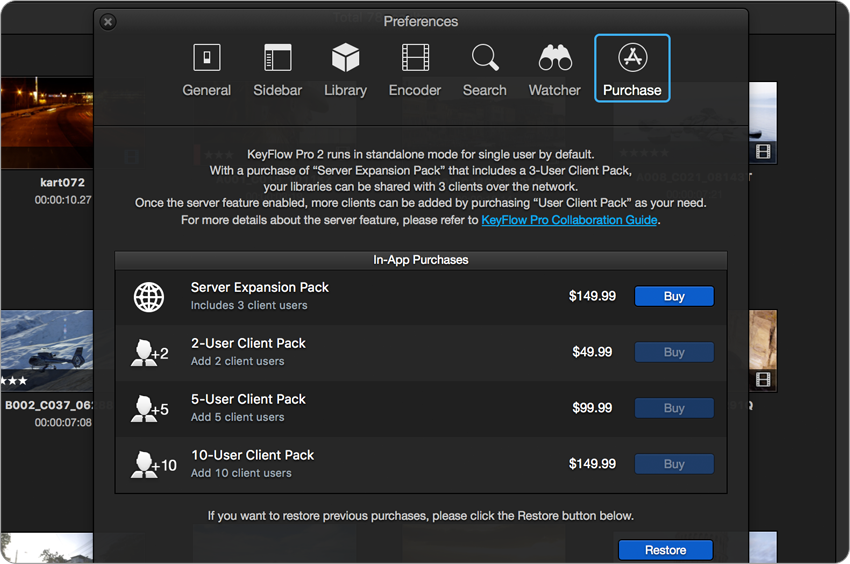Click the star rating under the helicopter clip

point(14,381)
